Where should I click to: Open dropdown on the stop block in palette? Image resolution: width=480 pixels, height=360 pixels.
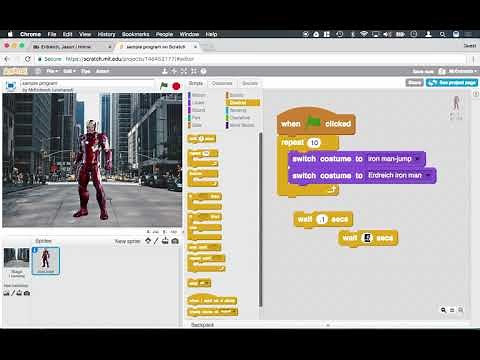pos(206,283)
